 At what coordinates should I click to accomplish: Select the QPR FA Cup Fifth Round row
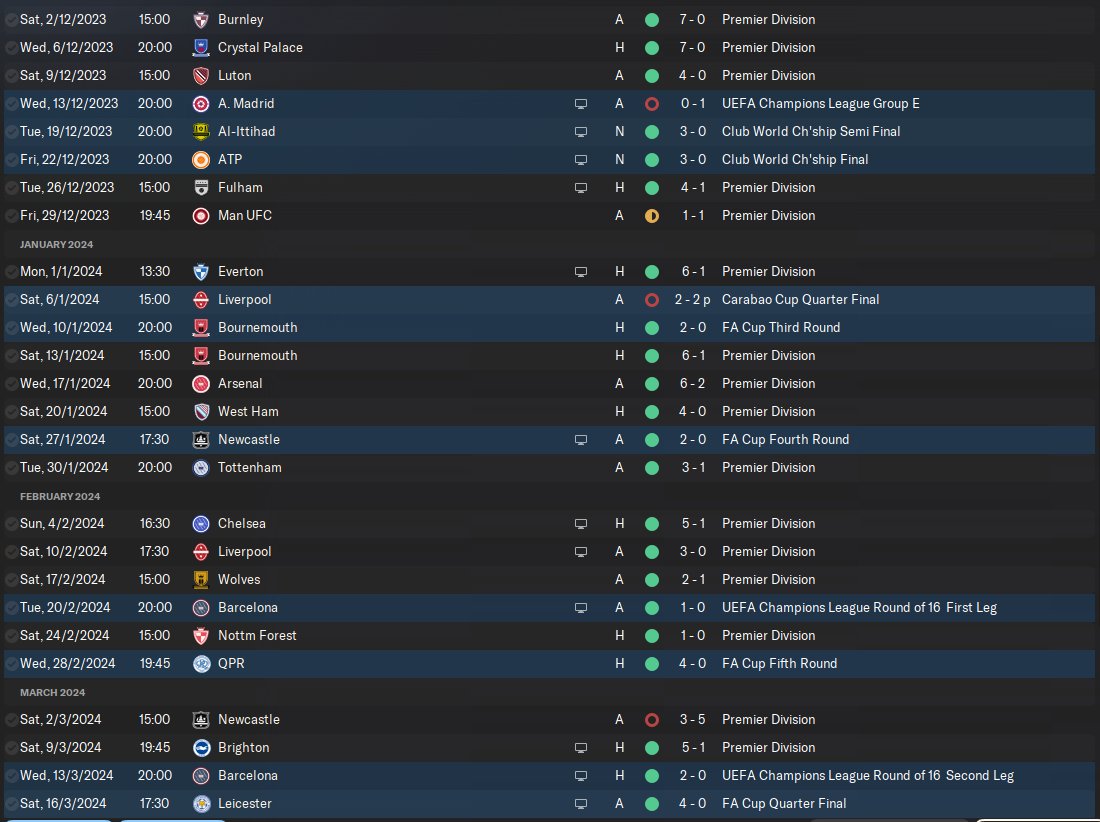click(x=549, y=663)
